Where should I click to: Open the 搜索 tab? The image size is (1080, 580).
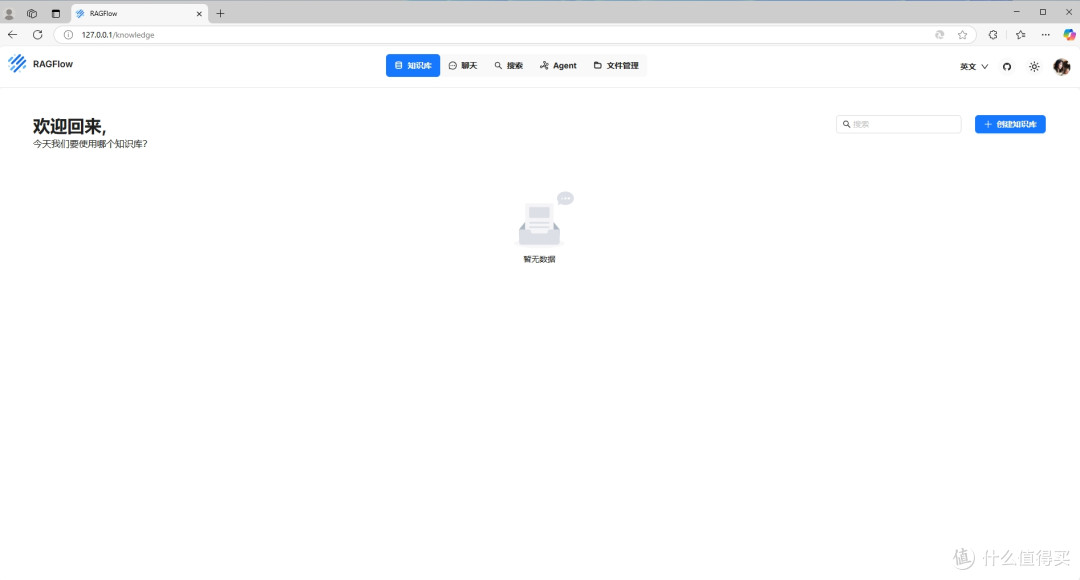[x=508, y=65]
